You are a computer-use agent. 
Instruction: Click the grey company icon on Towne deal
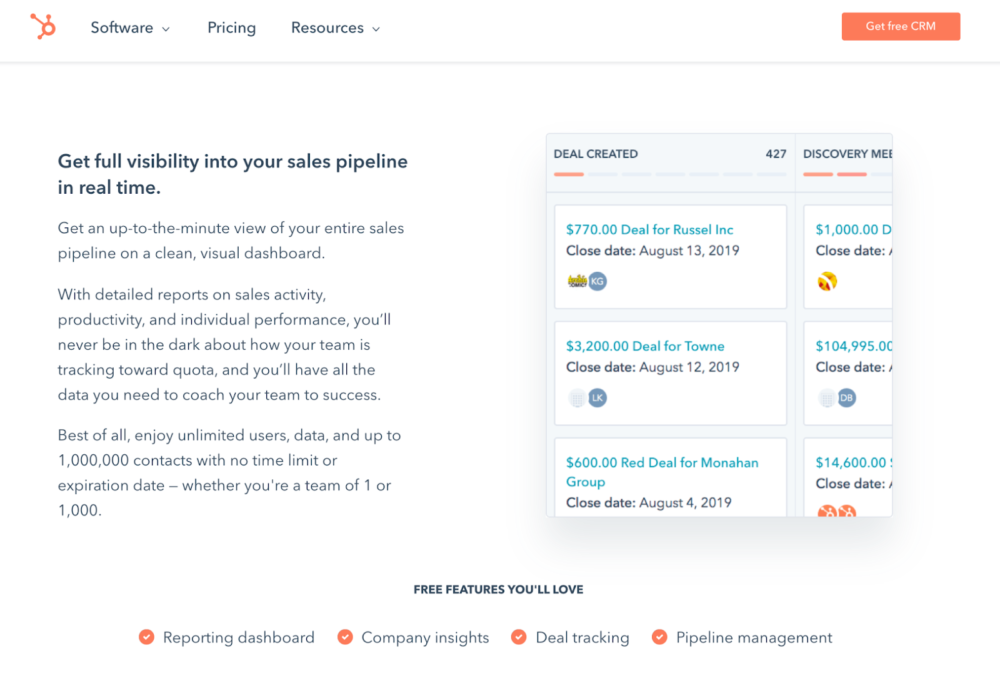(576, 398)
